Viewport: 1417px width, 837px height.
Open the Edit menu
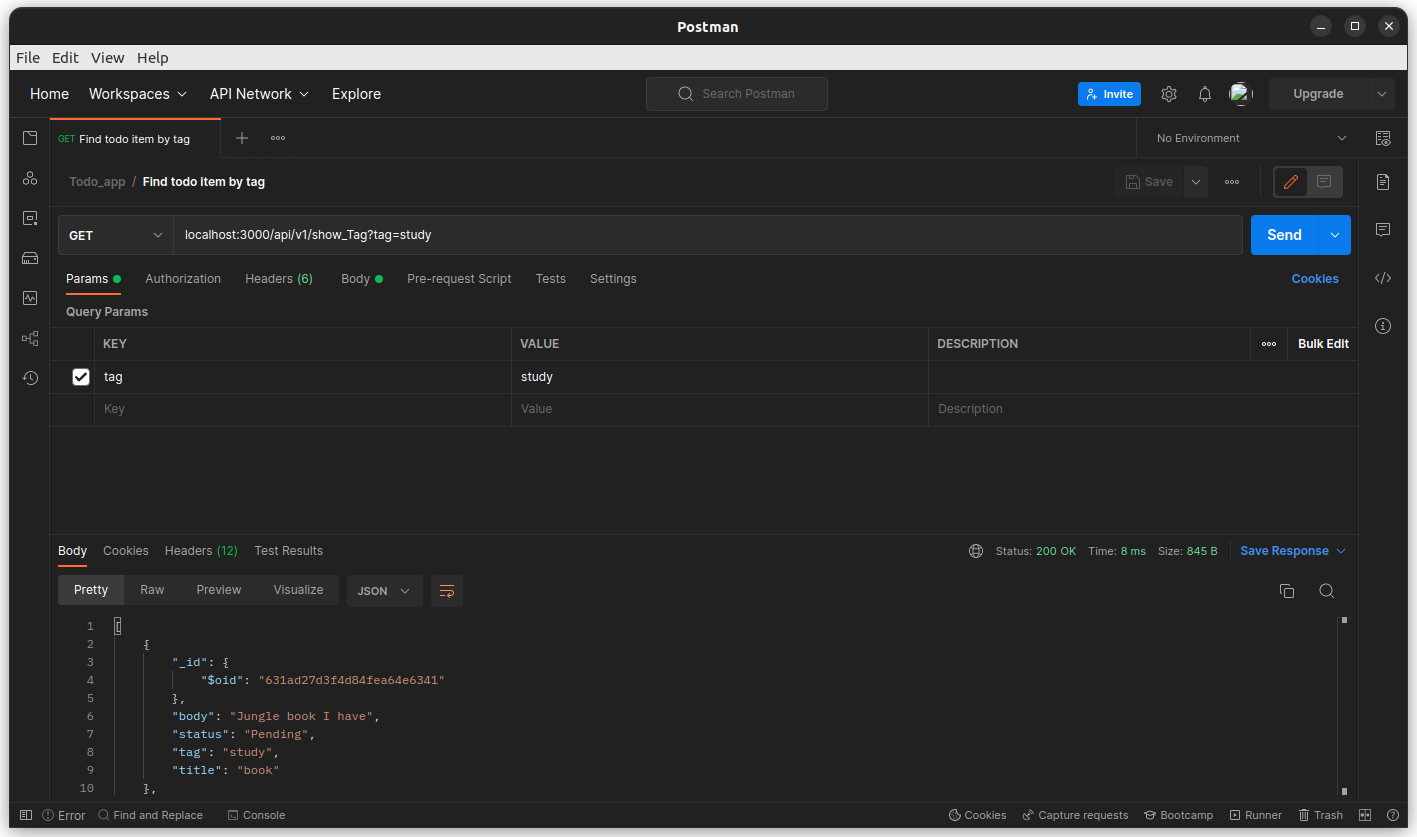click(65, 58)
